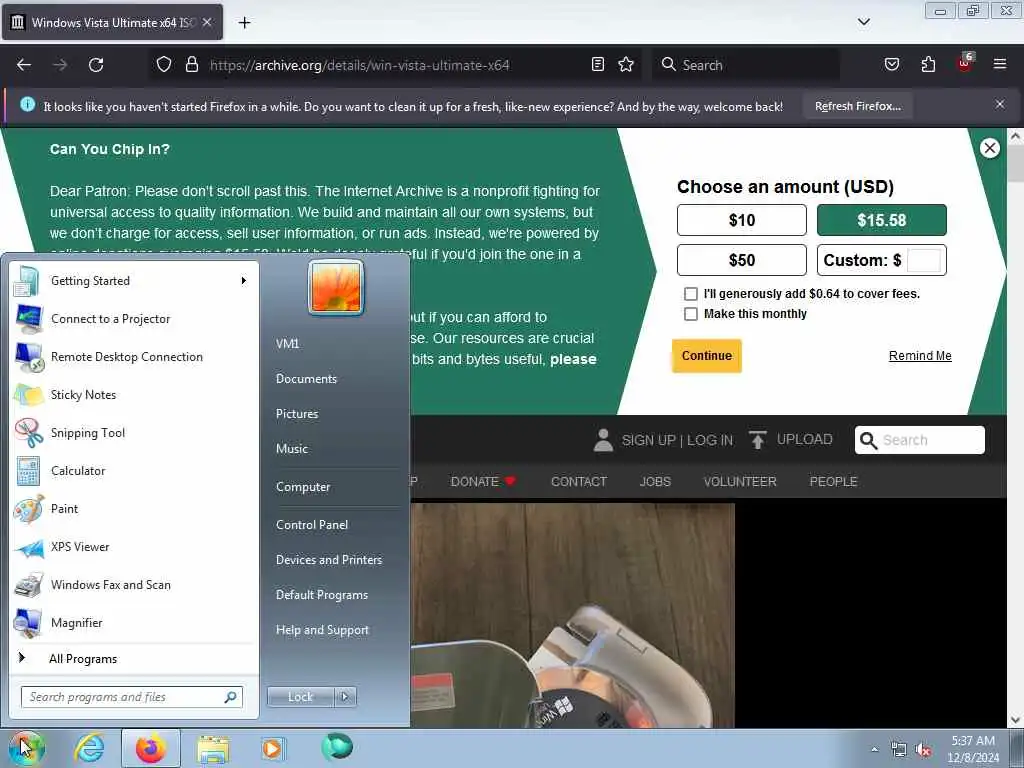The image size is (1024, 768).
Task: Open the shutdown options arrow beside Lock
Action: [x=345, y=697]
